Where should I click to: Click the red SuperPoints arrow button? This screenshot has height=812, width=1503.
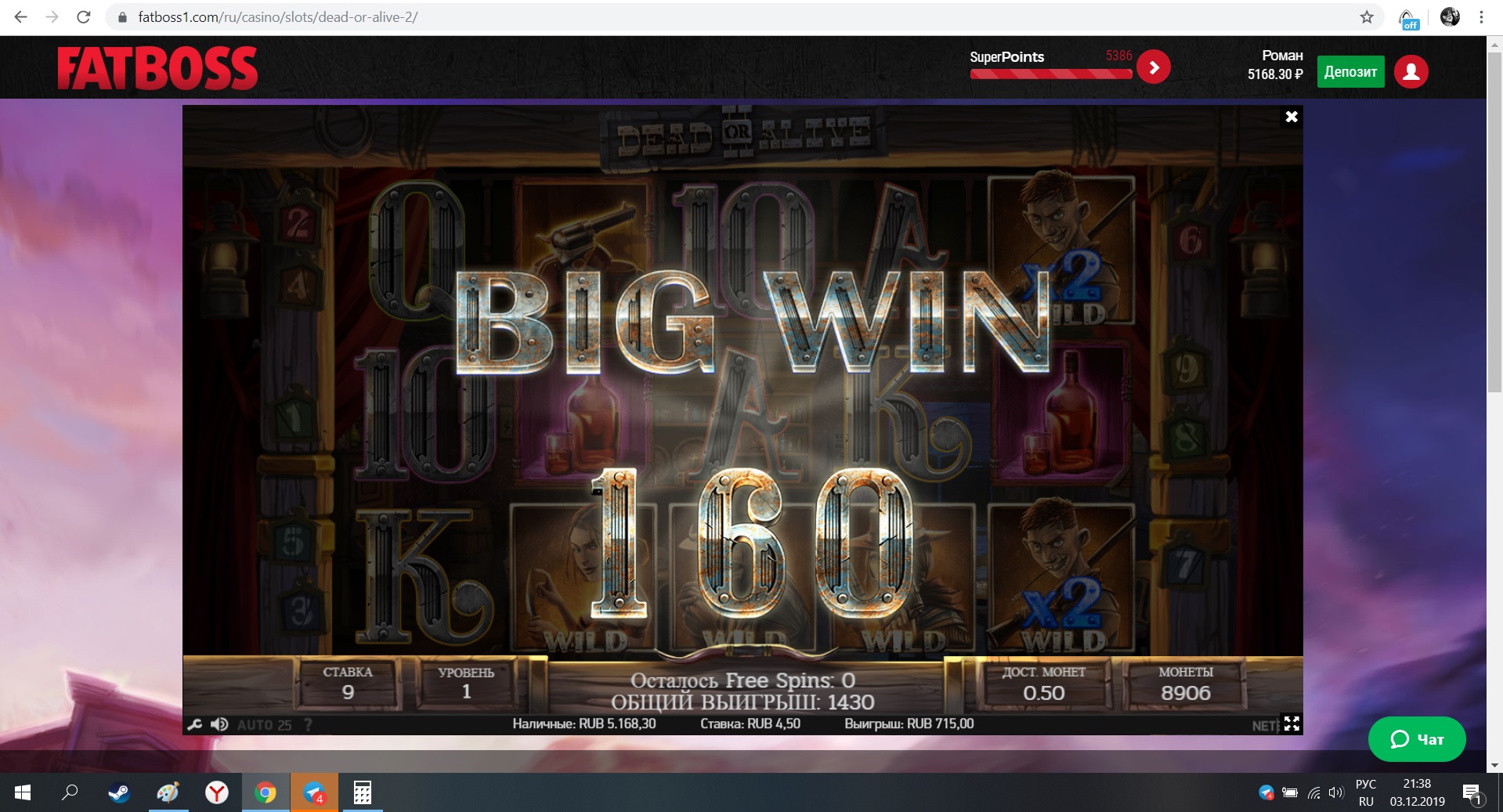point(1154,67)
